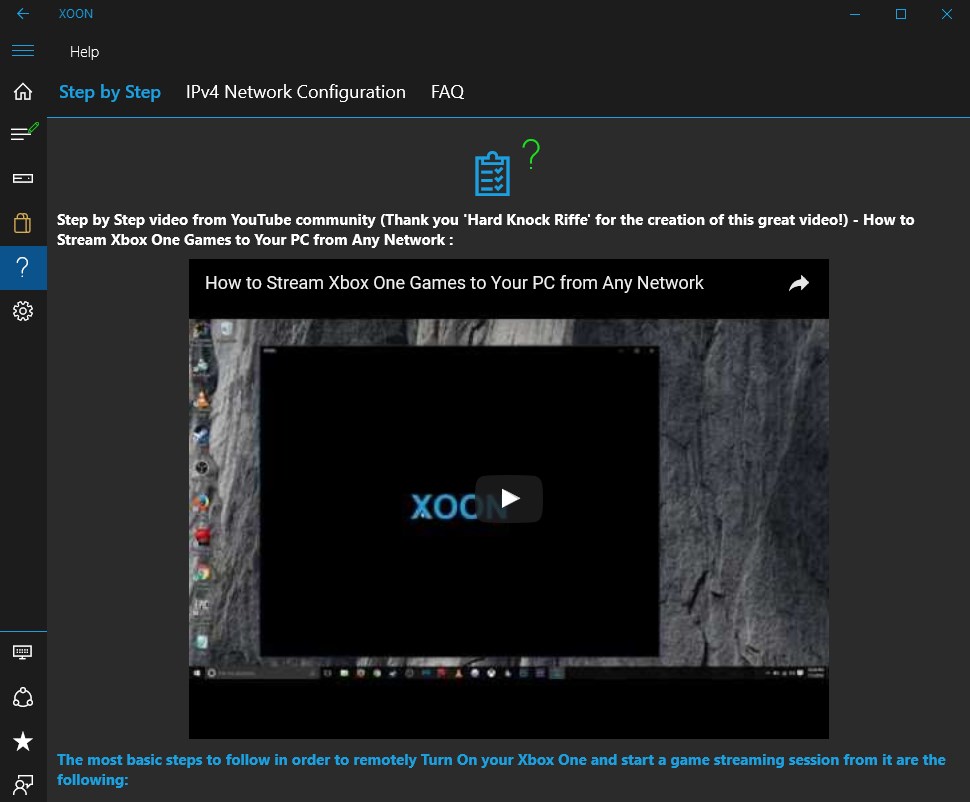This screenshot has height=802, width=970.
Task: Open the feedback person icon
Action: [23, 785]
